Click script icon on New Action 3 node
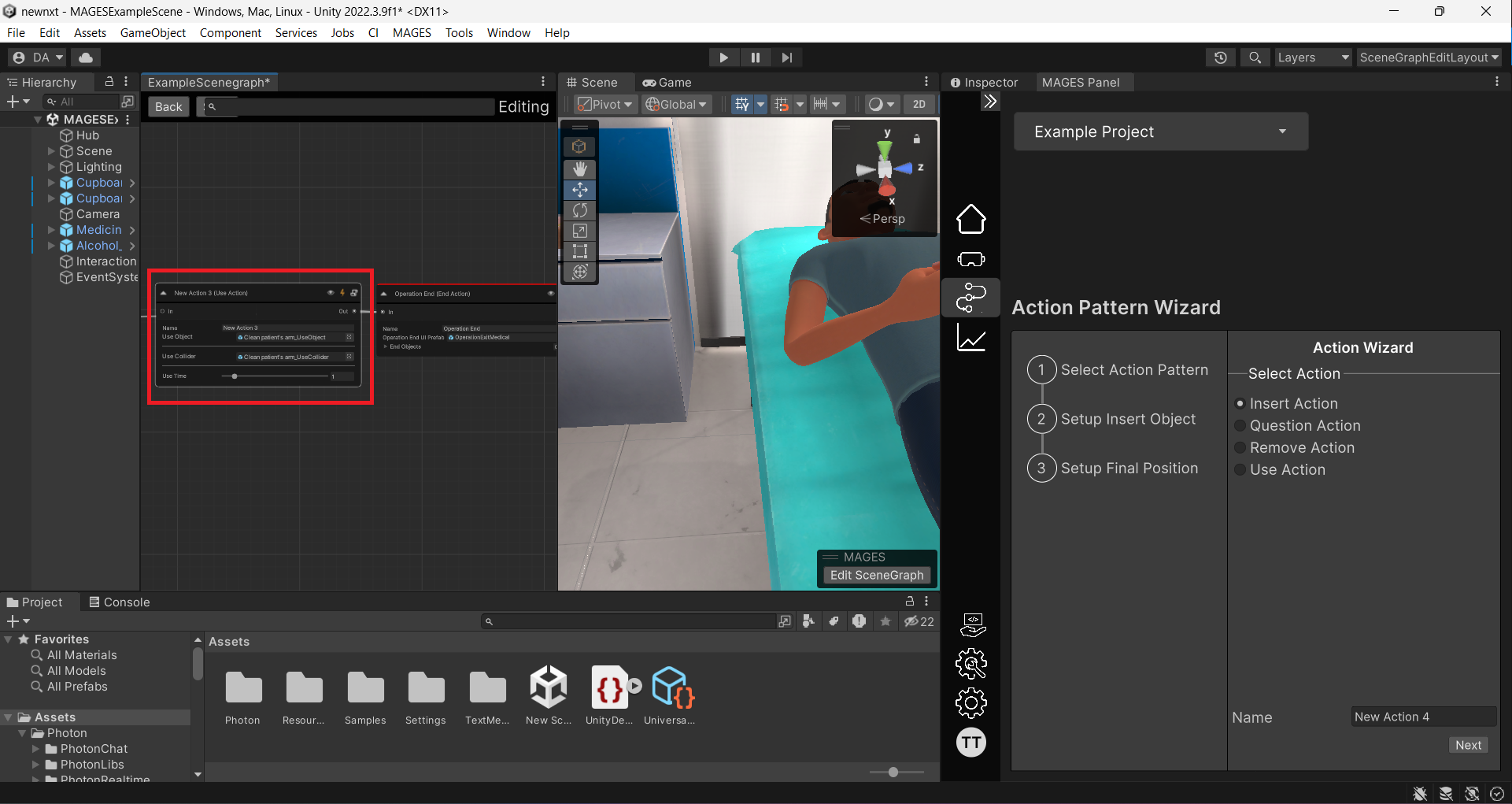This screenshot has width=1512, height=804. click(x=354, y=293)
